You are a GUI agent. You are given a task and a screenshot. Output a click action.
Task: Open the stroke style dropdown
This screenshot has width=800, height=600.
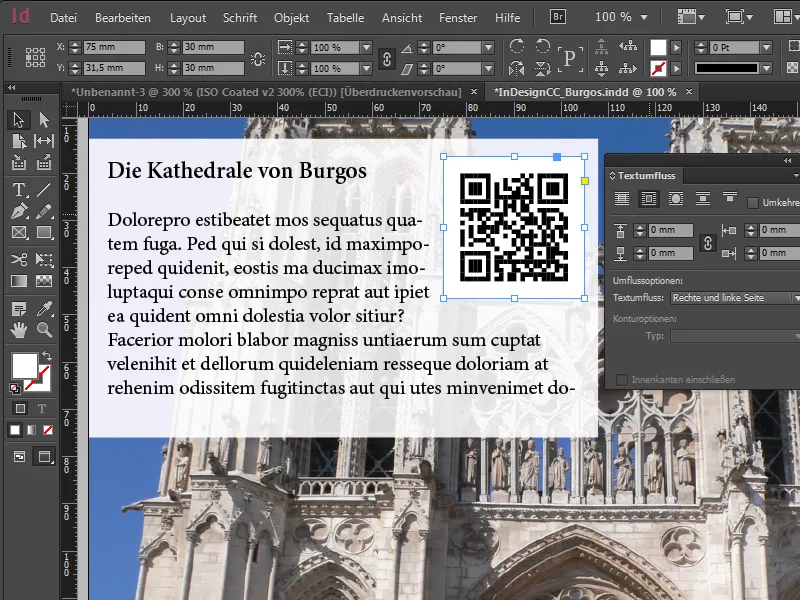(x=766, y=68)
